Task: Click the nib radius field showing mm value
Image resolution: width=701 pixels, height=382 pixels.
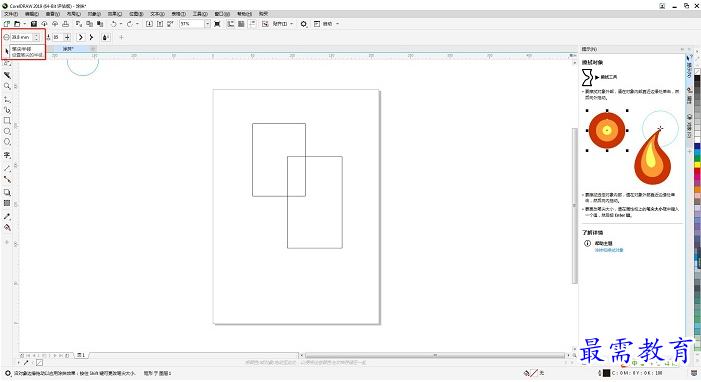Action: pos(21,37)
